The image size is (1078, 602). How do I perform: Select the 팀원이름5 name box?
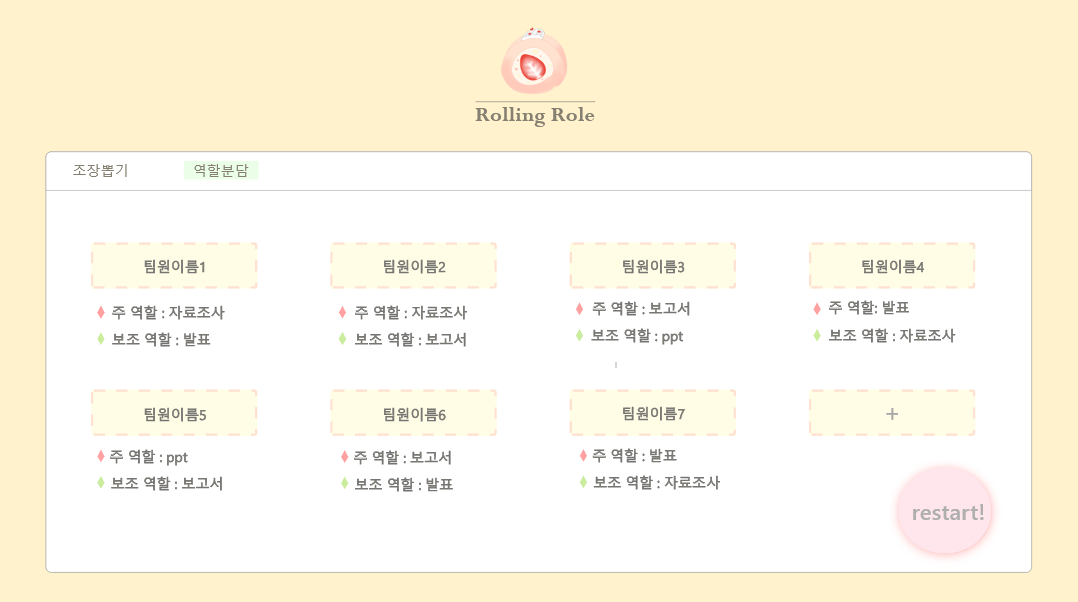[x=173, y=412]
